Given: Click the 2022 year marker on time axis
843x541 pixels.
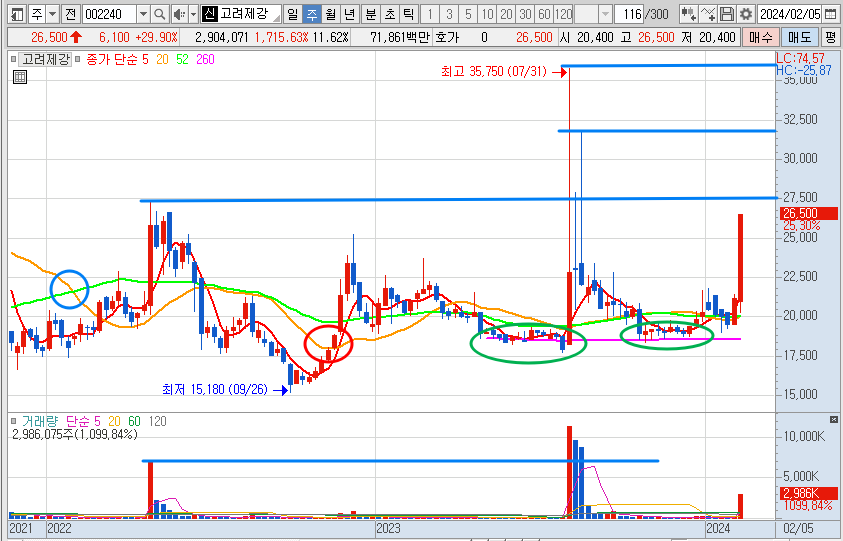Looking at the screenshot, I should coord(59,528).
